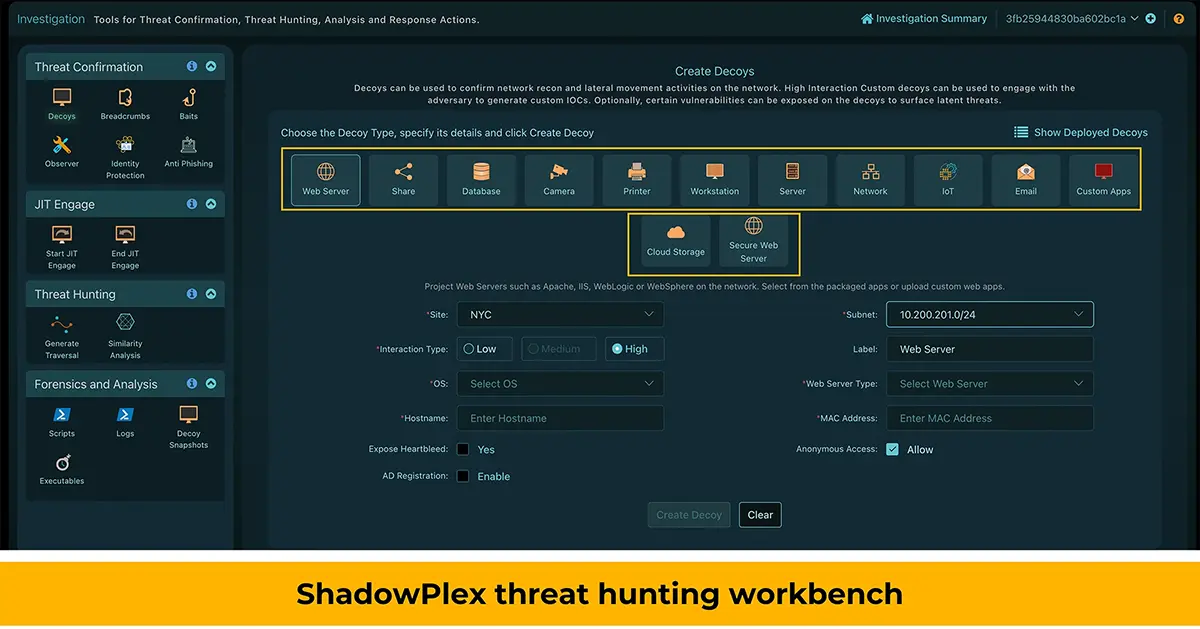Show info for Forensics and Analysis panel
This screenshot has height=629, width=1200.
[192, 384]
